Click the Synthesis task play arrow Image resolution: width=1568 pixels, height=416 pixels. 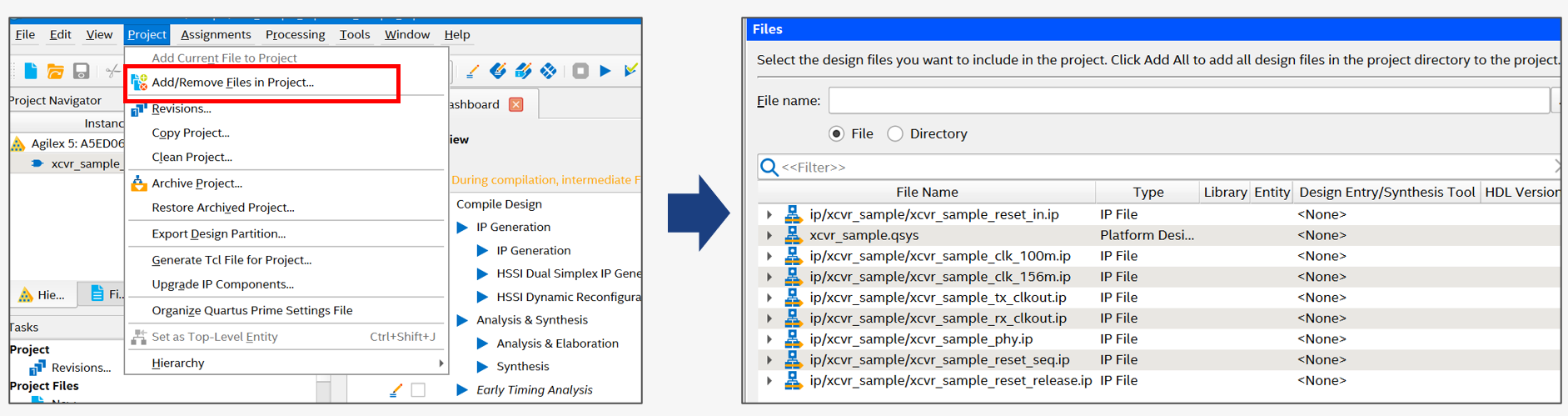click(482, 367)
